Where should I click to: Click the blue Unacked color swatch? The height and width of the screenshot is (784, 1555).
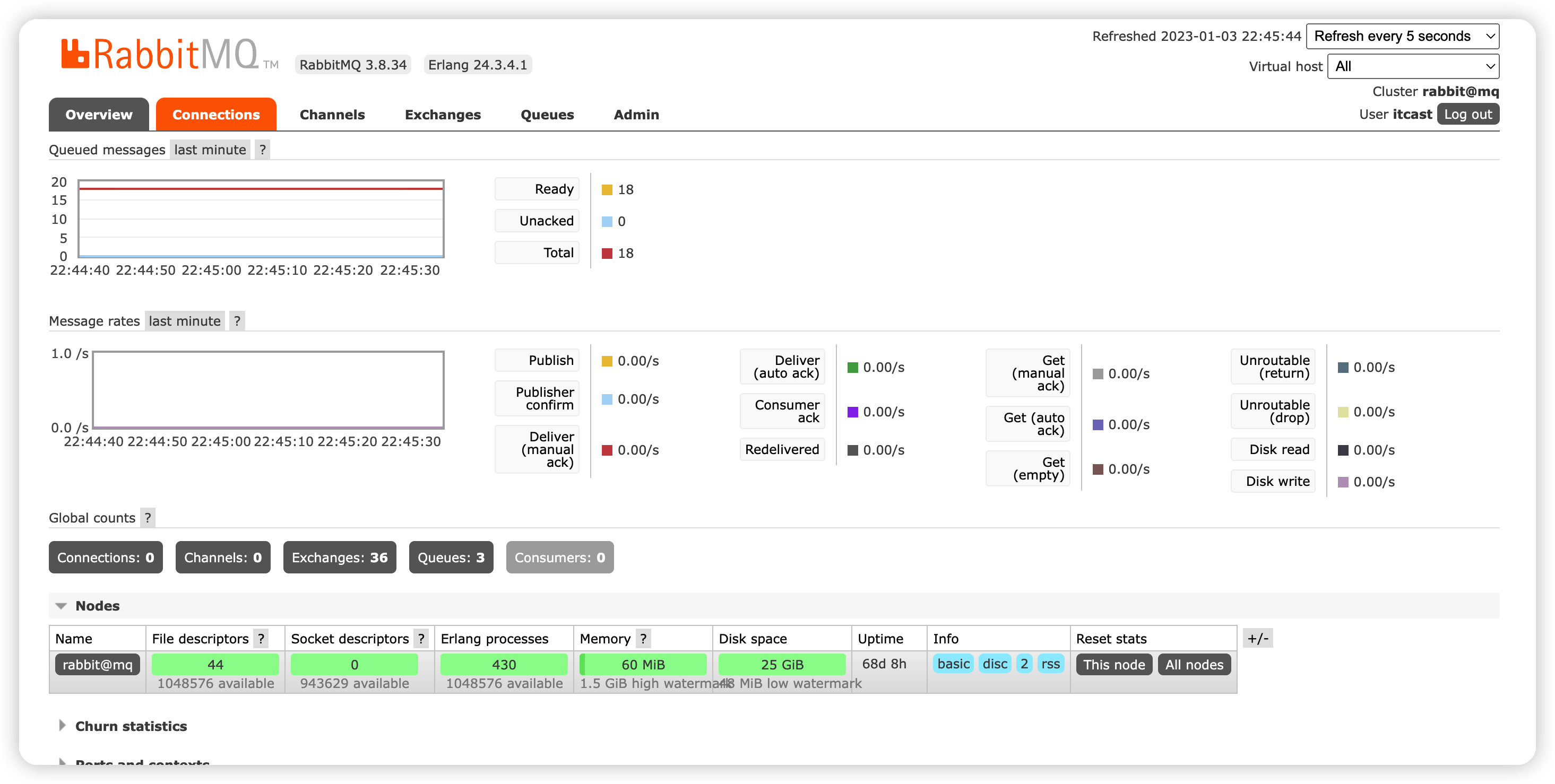coord(607,222)
